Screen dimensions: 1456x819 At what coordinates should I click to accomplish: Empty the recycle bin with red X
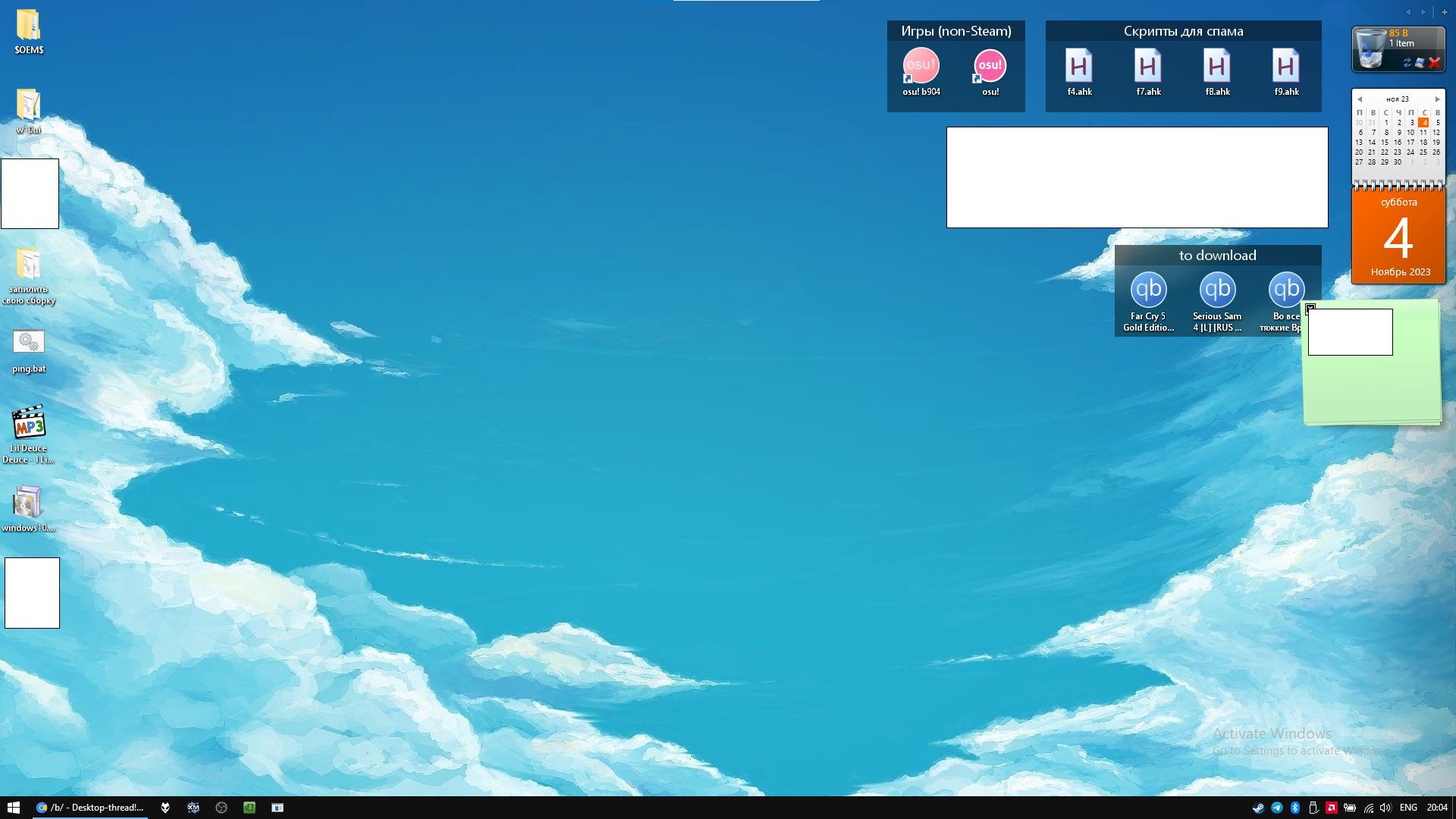[x=1434, y=63]
